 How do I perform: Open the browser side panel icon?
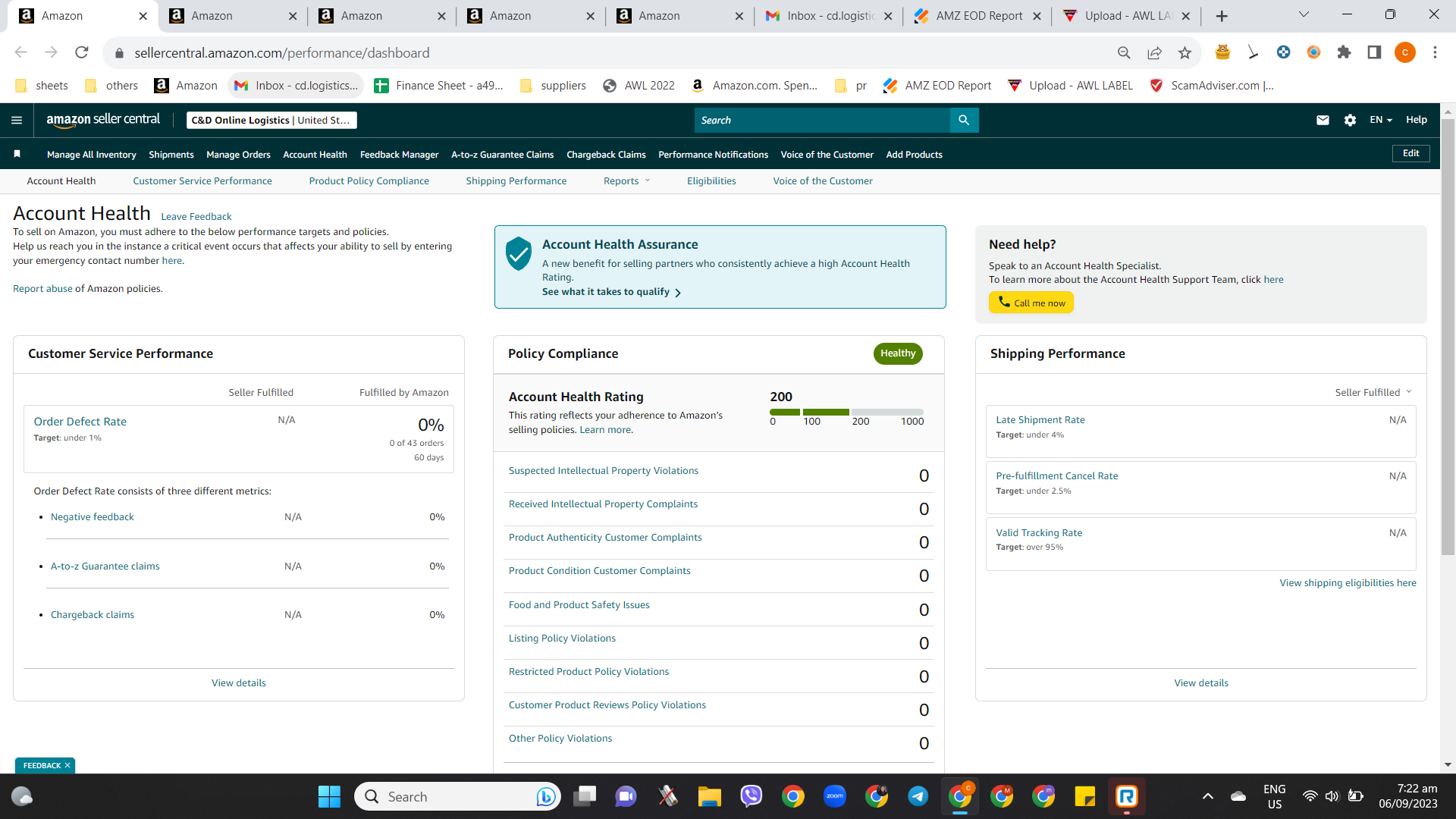click(1374, 52)
